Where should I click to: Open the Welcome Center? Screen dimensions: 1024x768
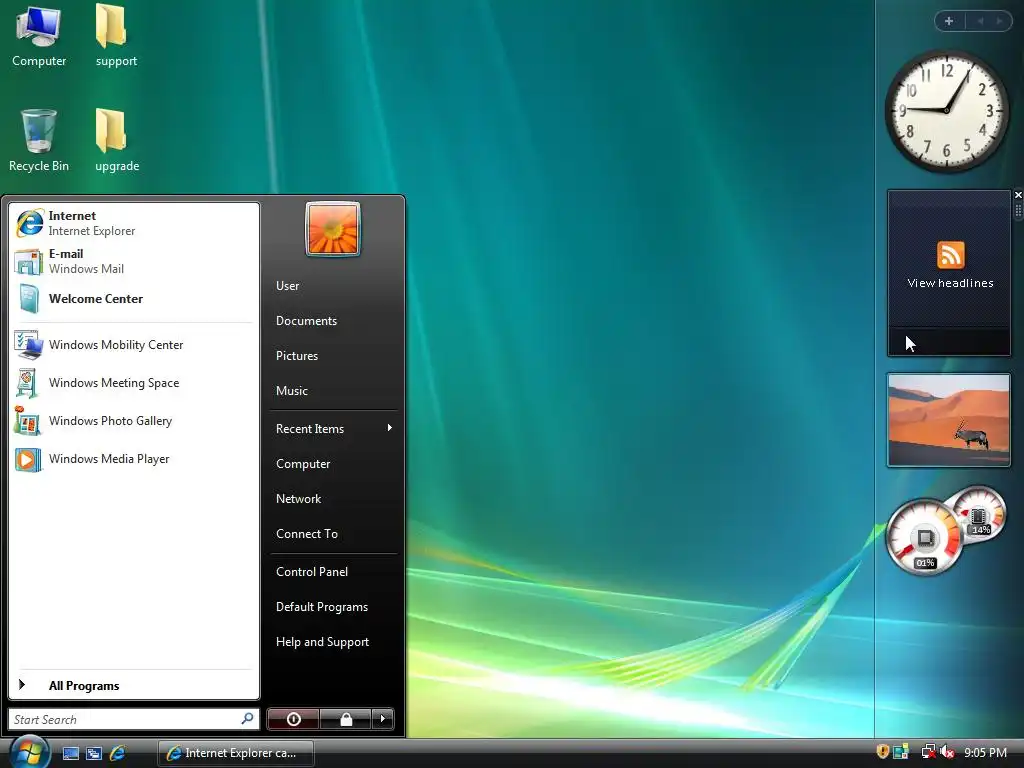coord(134,299)
